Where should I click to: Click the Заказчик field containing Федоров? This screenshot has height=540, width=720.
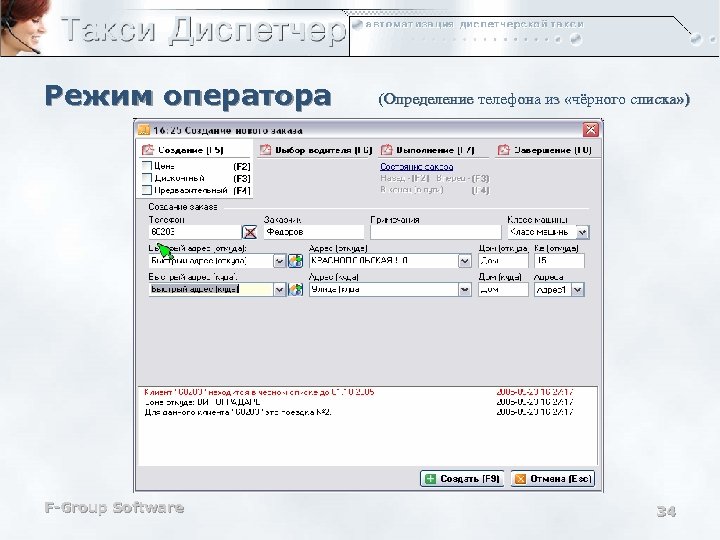coord(314,232)
